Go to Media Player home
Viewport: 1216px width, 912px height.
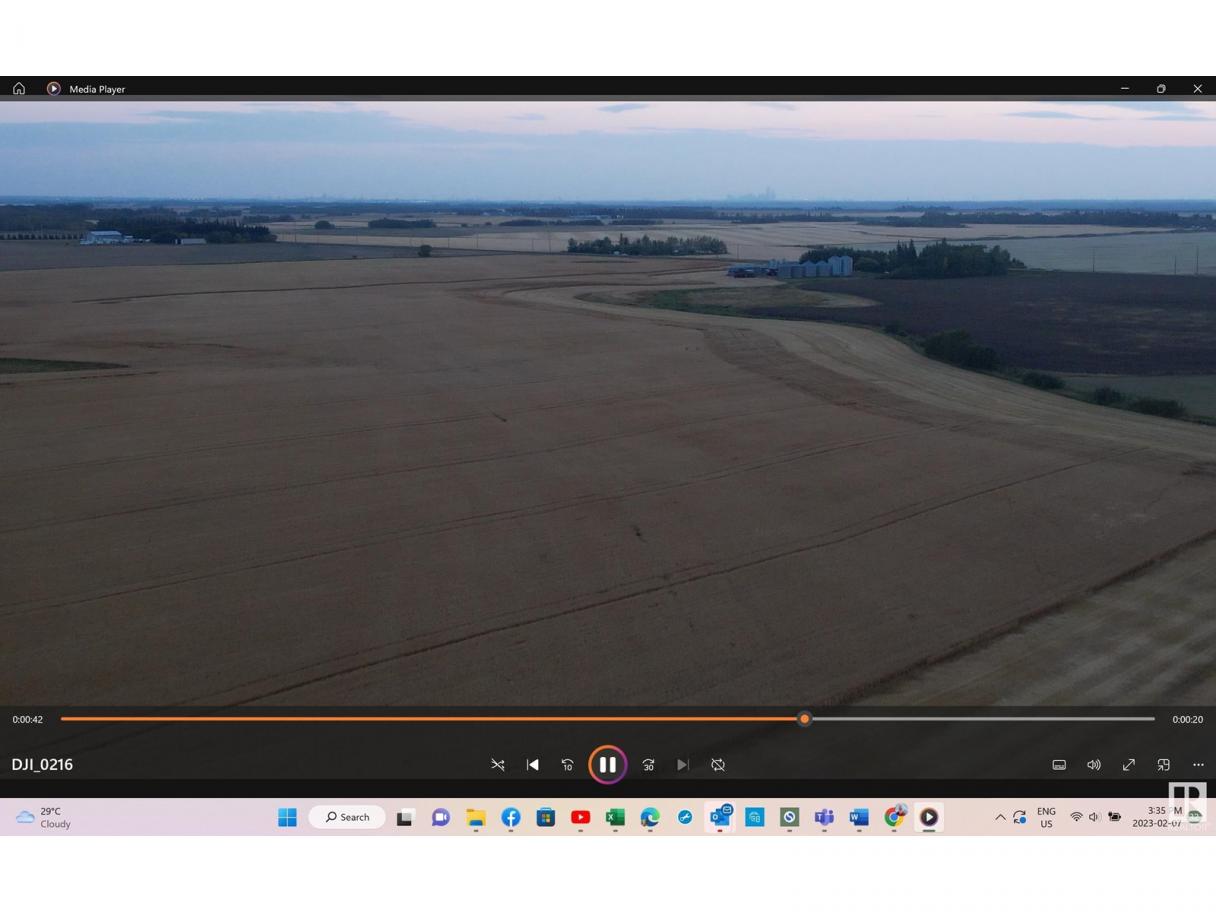[19, 89]
